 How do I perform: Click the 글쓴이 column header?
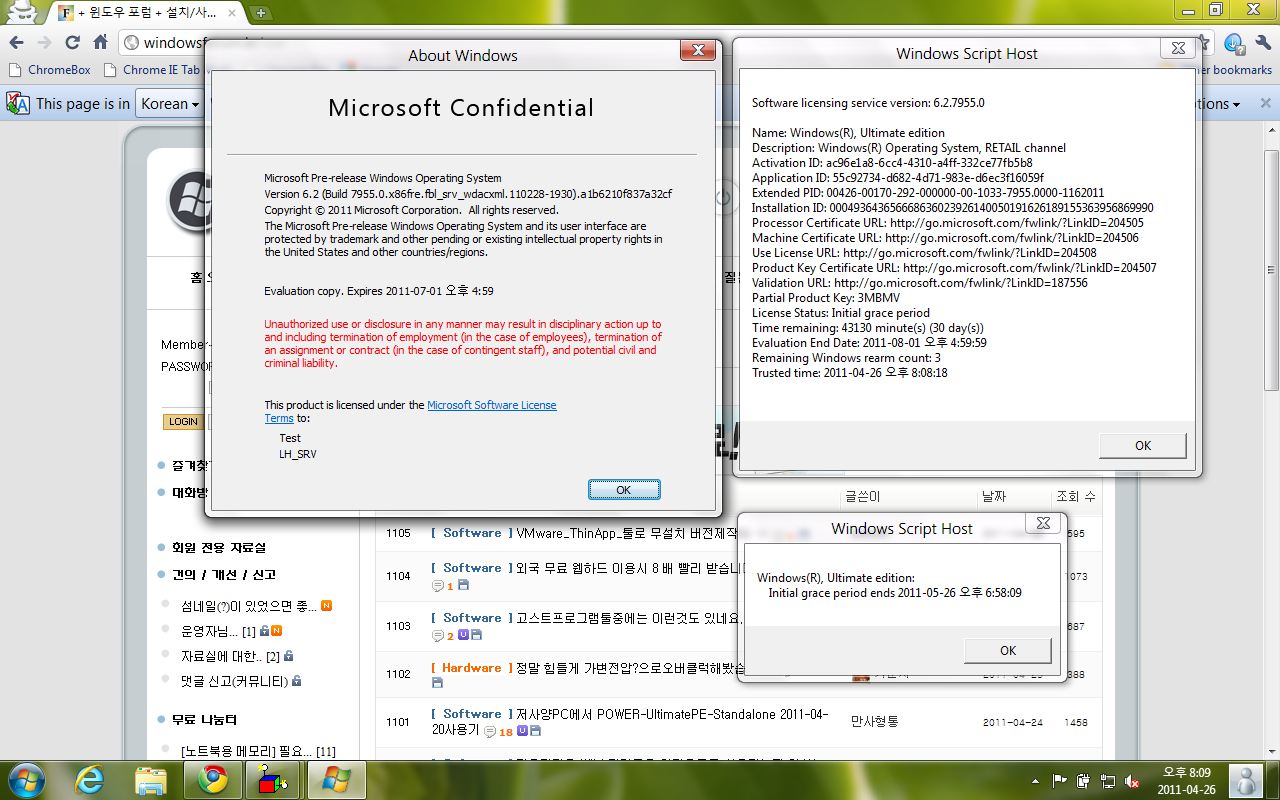863,496
